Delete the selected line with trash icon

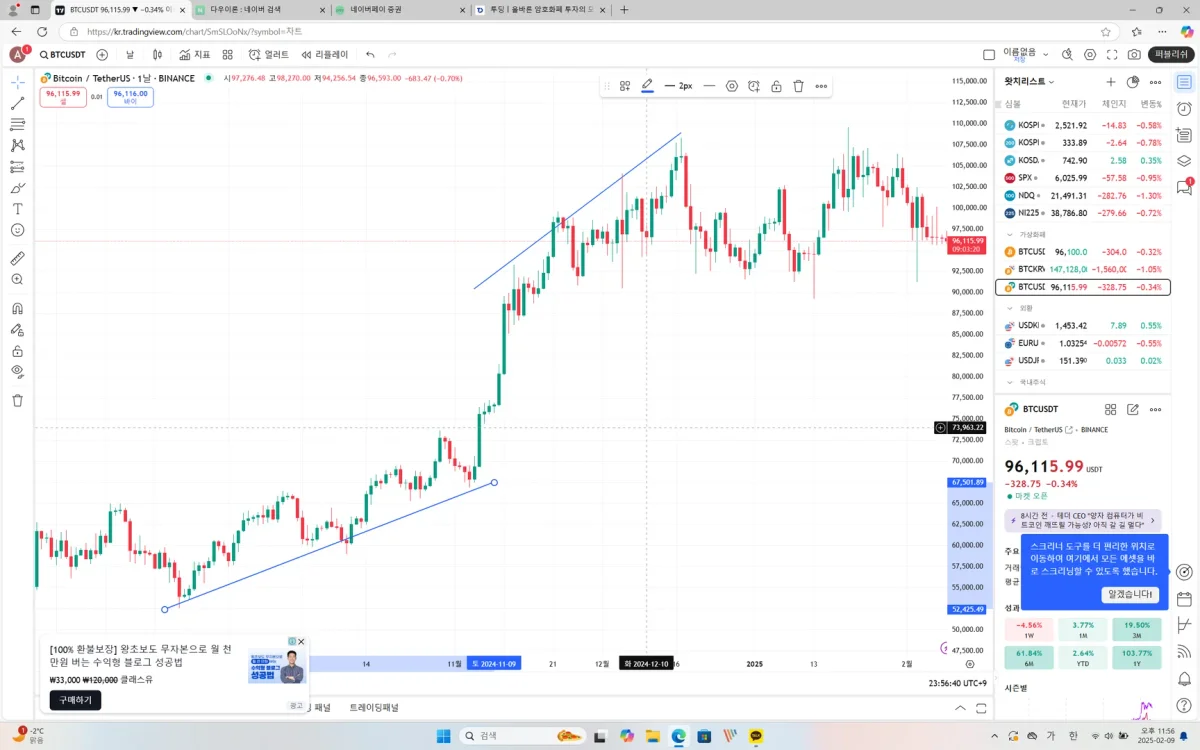click(x=798, y=86)
